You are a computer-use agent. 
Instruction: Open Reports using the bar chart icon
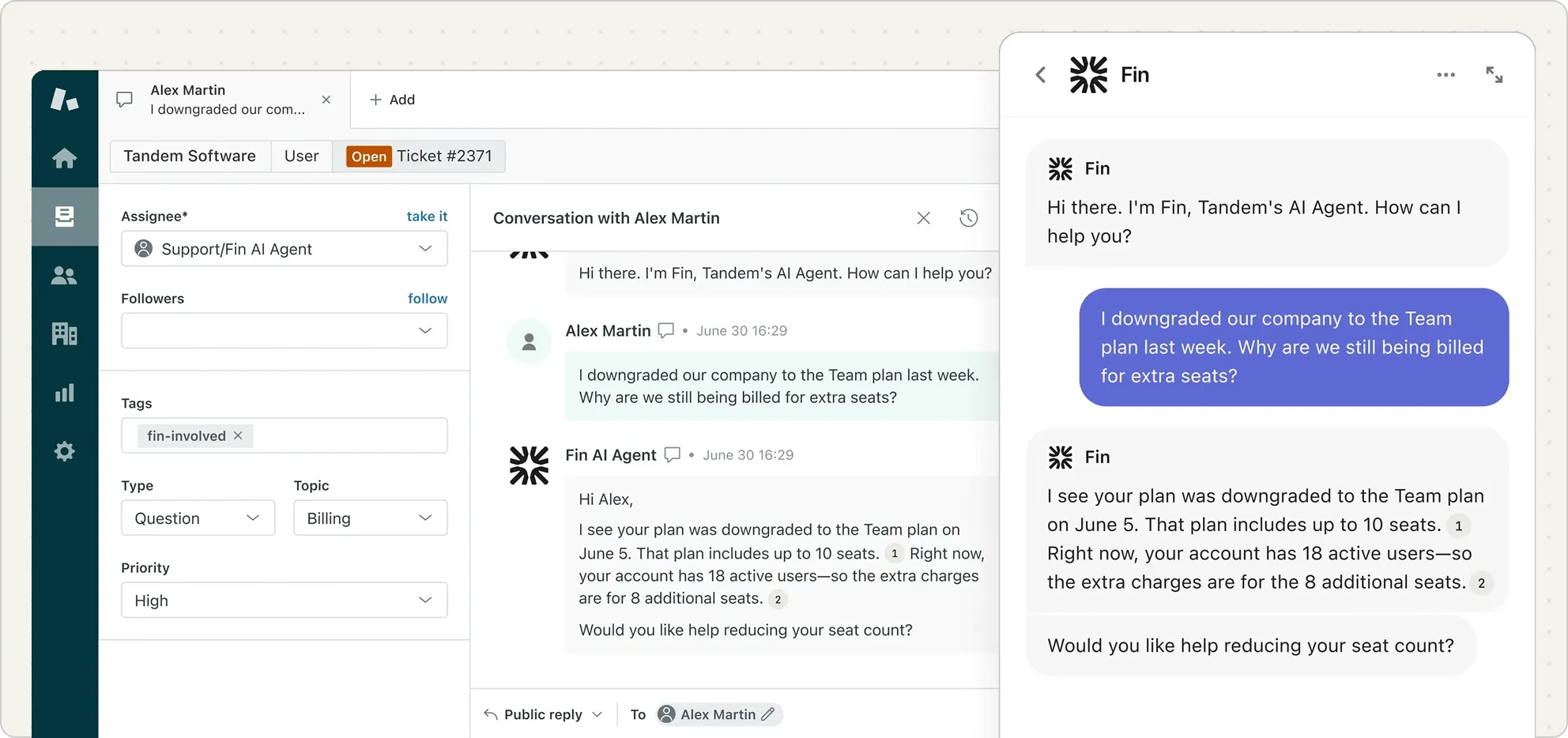64,393
